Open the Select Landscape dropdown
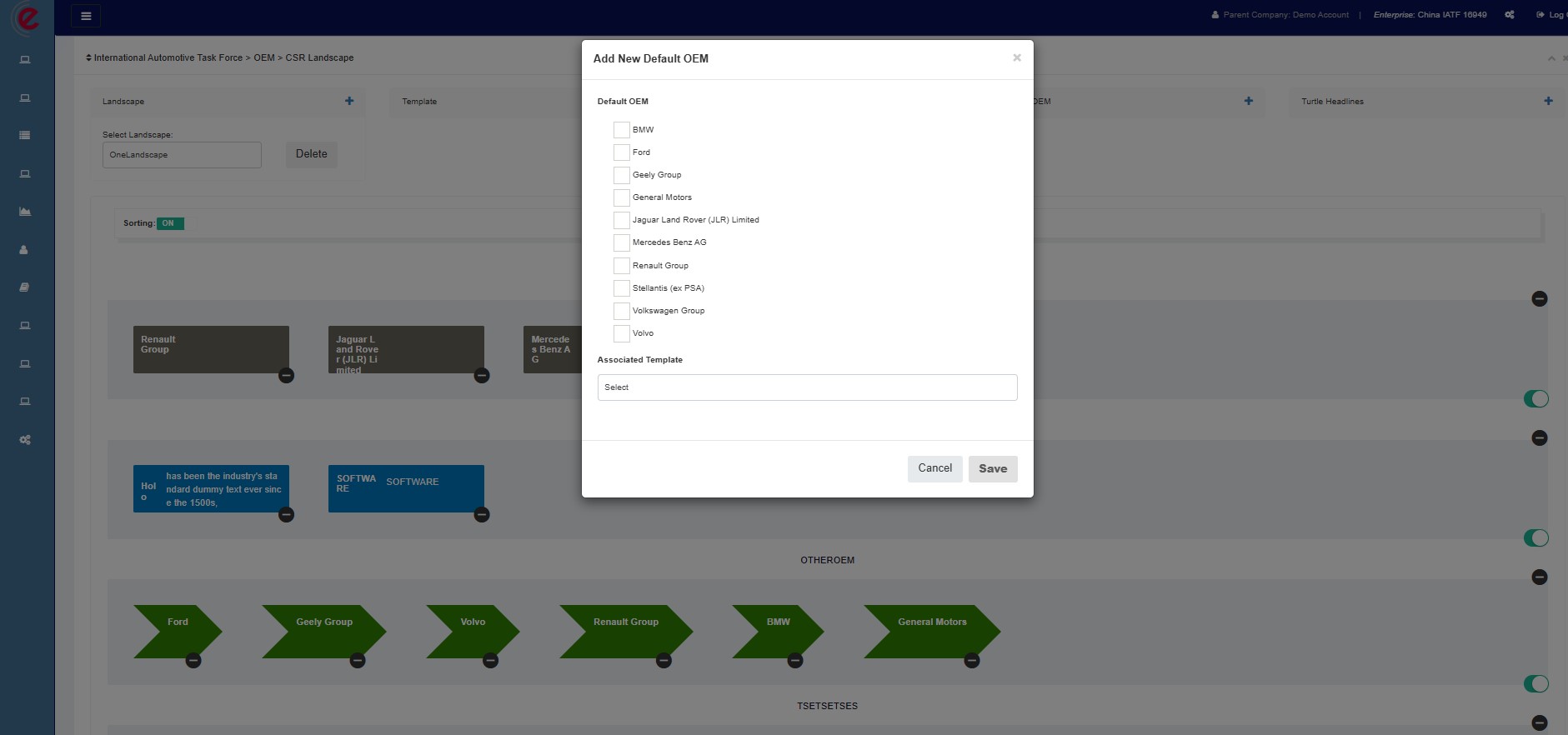 click(x=182, y=155)
